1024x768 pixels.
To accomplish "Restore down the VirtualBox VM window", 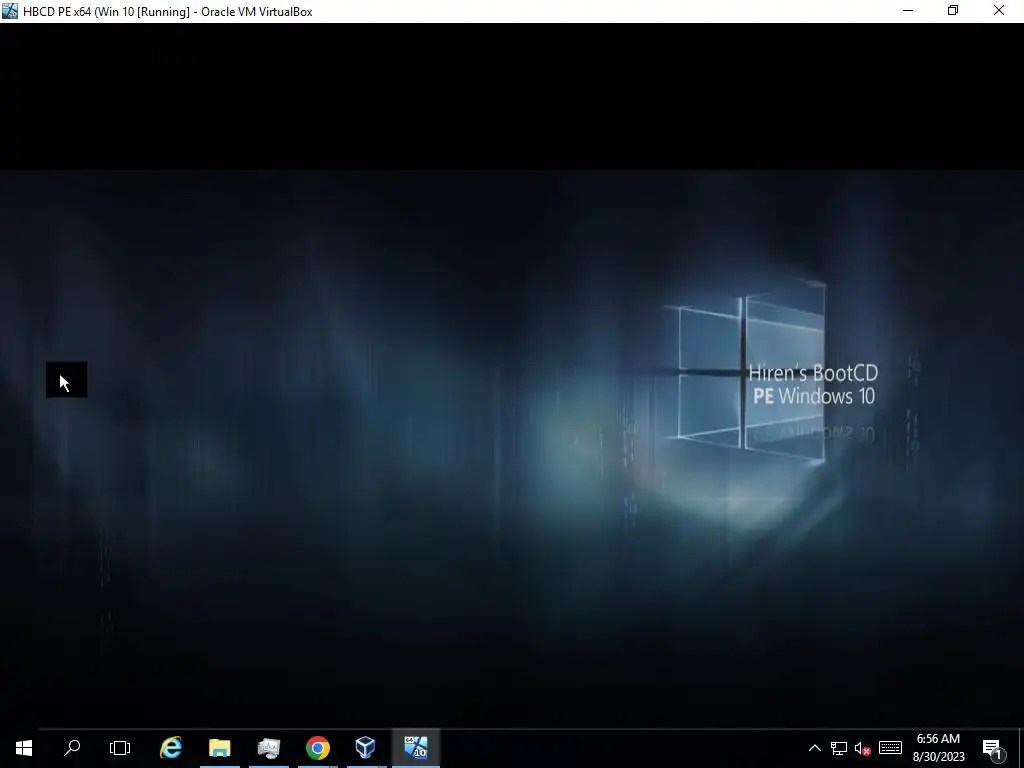I will [x=953, y=11].
